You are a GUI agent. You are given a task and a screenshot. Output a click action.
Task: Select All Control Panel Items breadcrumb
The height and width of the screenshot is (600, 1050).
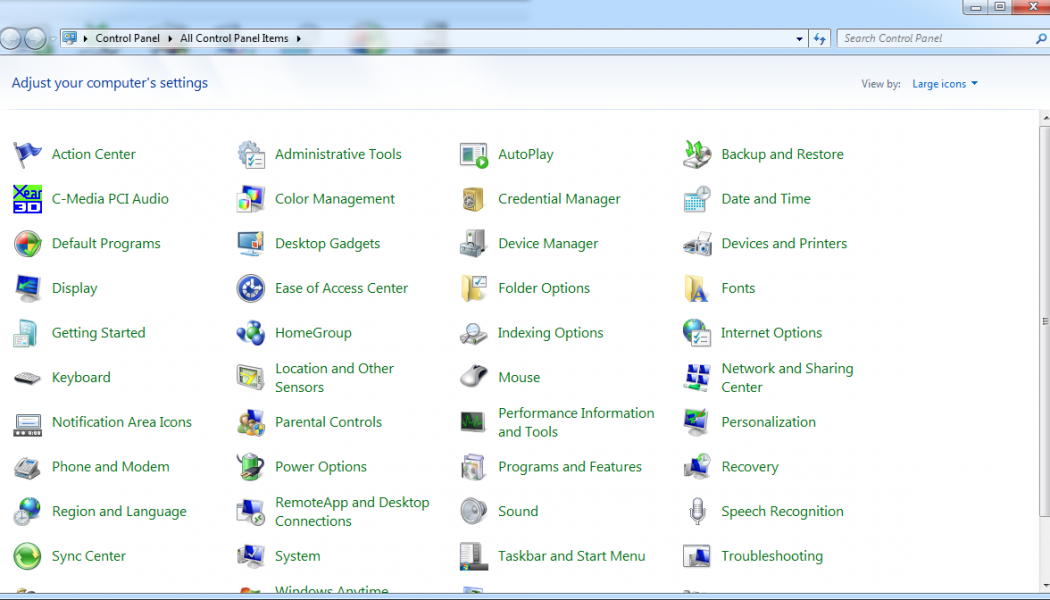(x=234, y=39)
